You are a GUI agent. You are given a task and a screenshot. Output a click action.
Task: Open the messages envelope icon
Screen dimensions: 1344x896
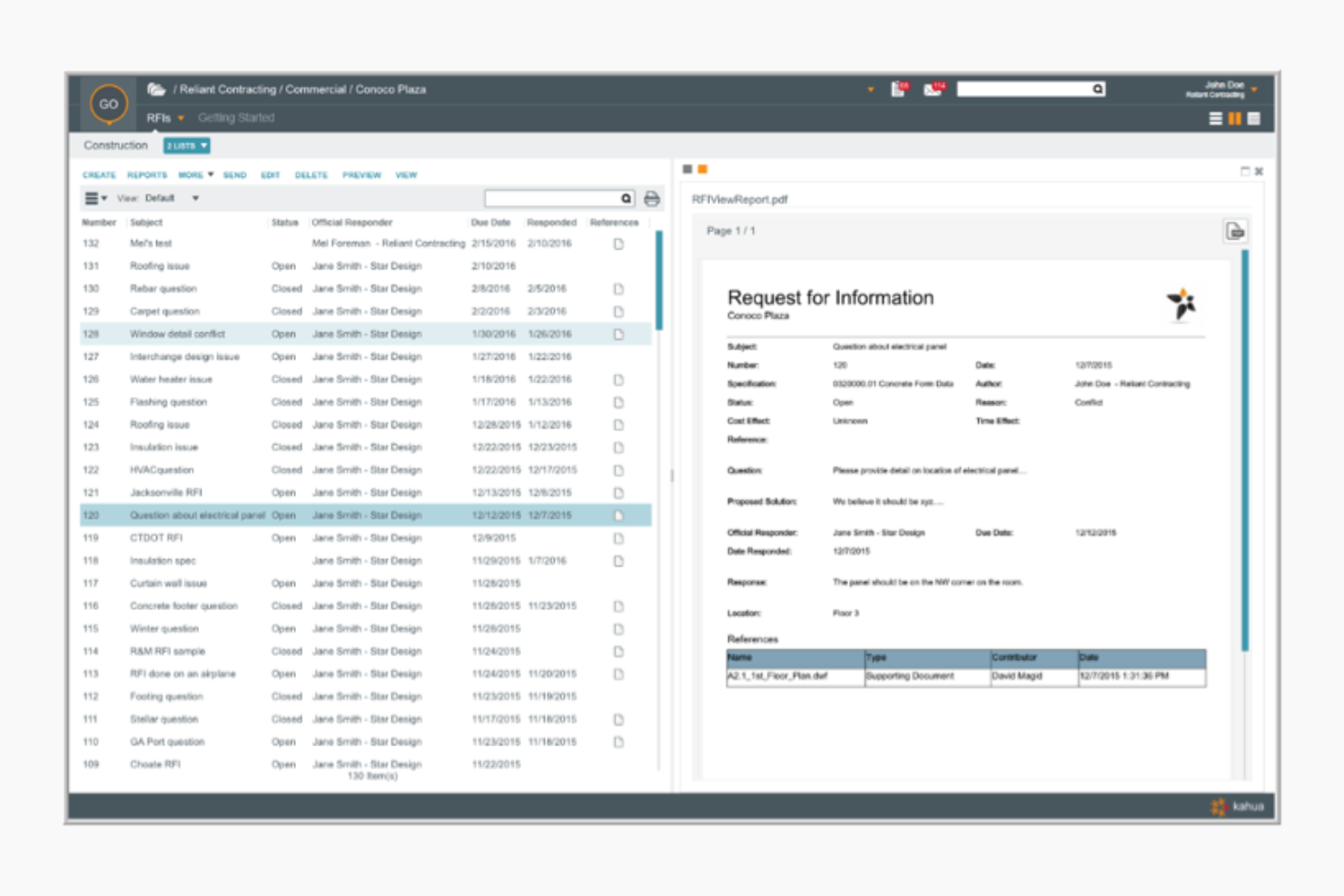934,89
